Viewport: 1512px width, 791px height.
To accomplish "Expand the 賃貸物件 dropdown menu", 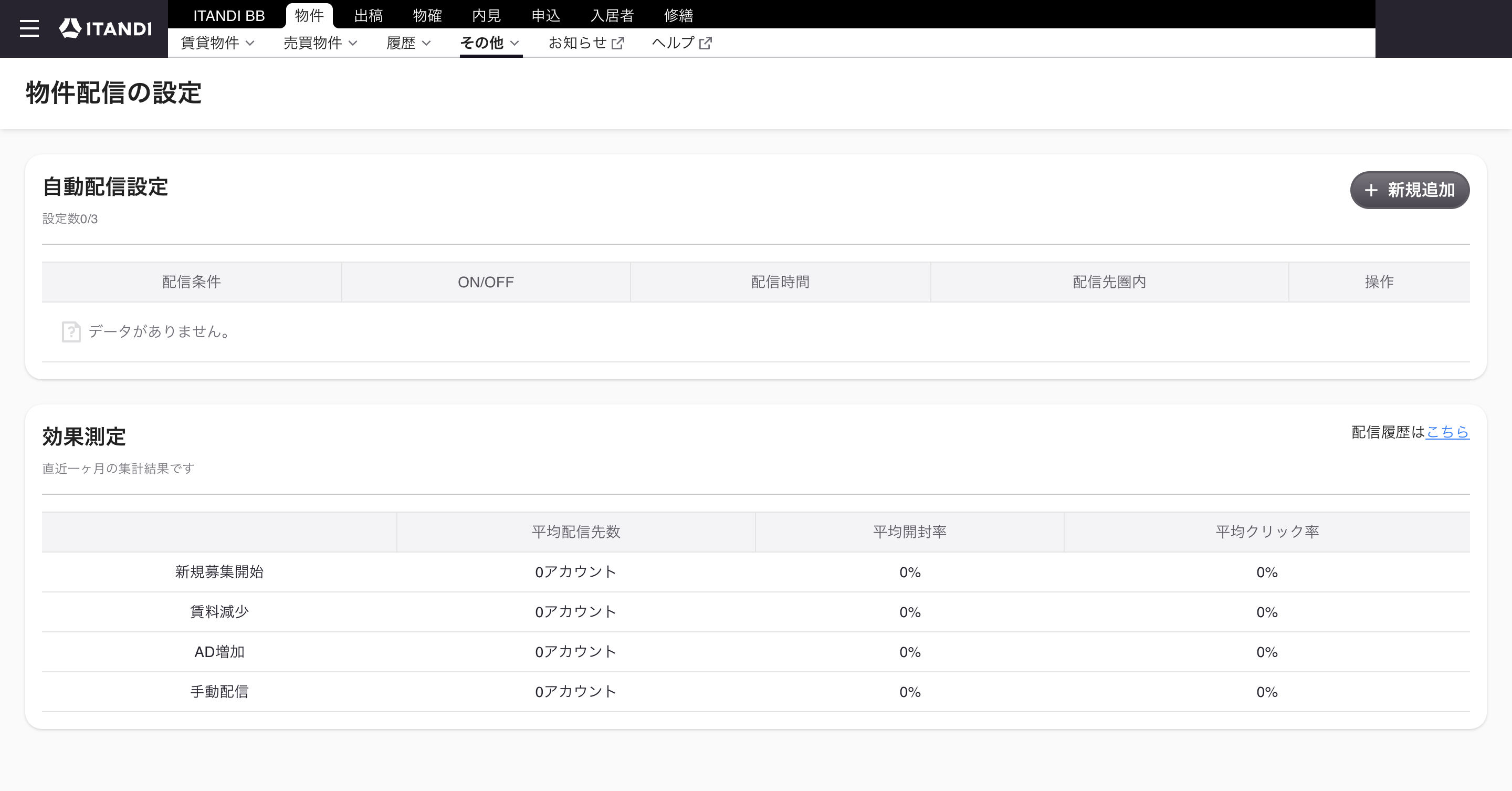I will coord(217,43).
